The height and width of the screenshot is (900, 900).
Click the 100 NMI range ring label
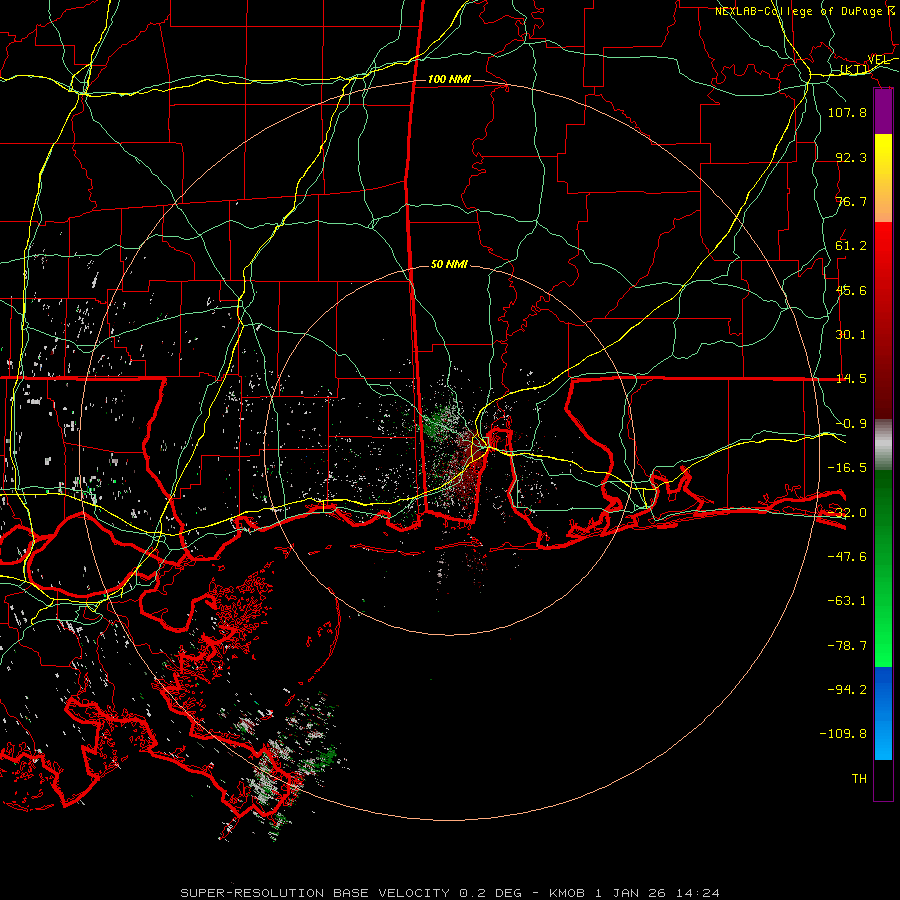[x=449, y=79]
